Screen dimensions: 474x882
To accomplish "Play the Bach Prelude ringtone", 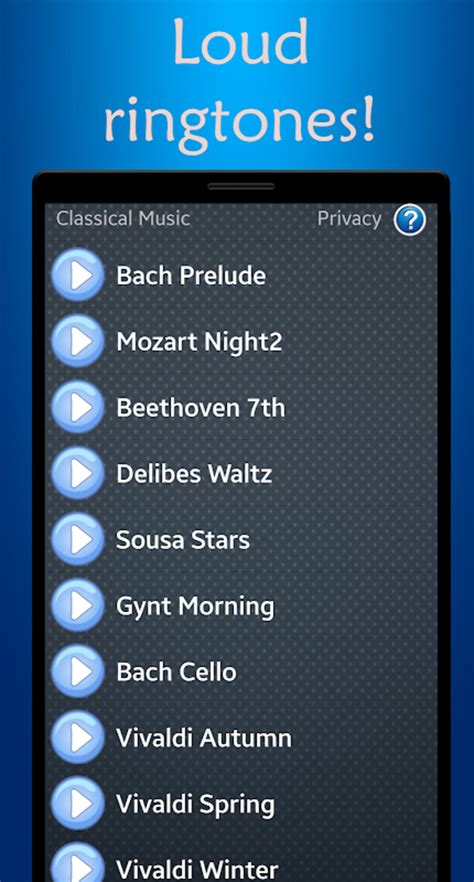I will coord(78,275).
